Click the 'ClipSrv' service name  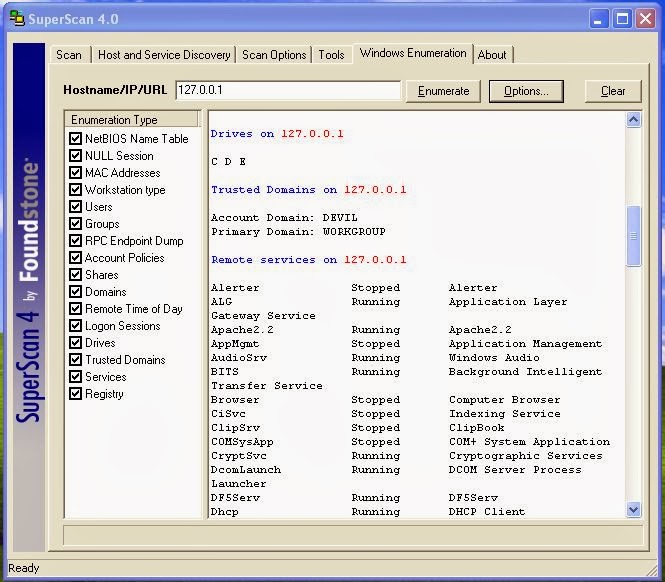click(235, 428)
